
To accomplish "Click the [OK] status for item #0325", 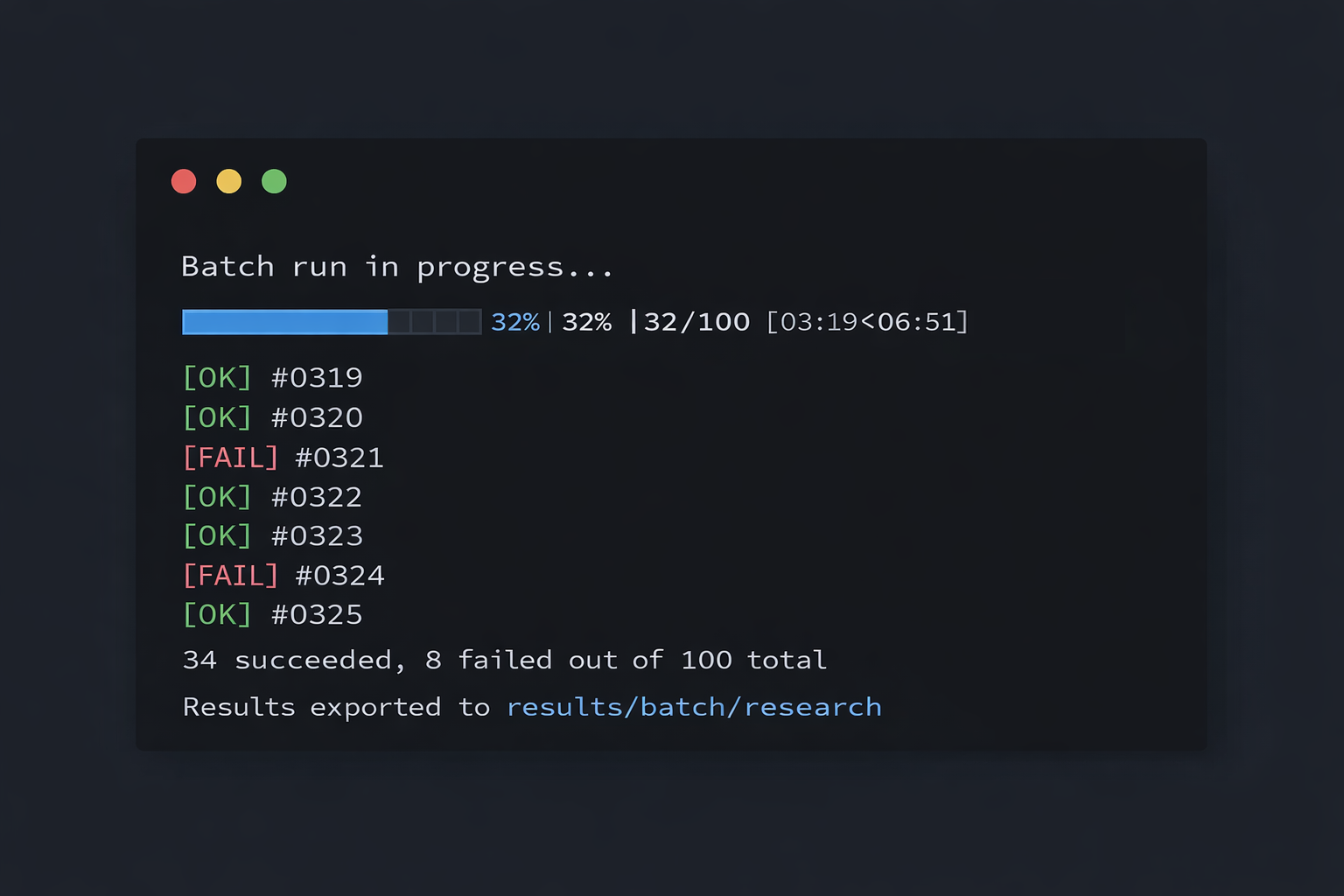I will 217,614.
